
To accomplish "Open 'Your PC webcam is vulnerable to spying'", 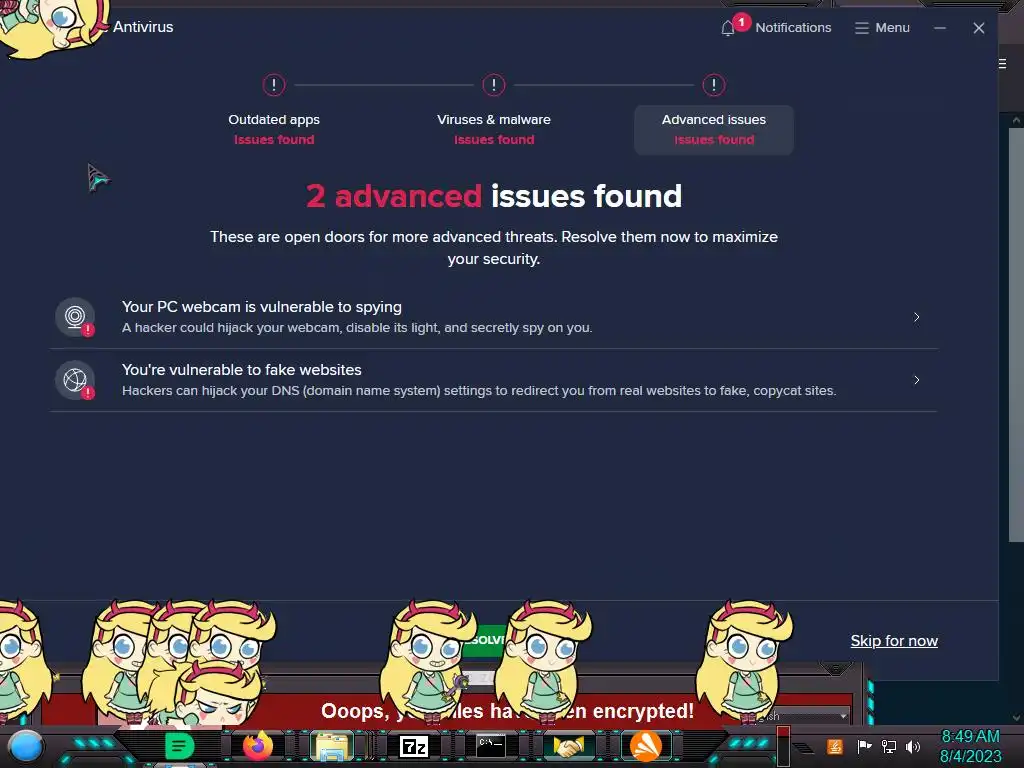I will [494, 317].
